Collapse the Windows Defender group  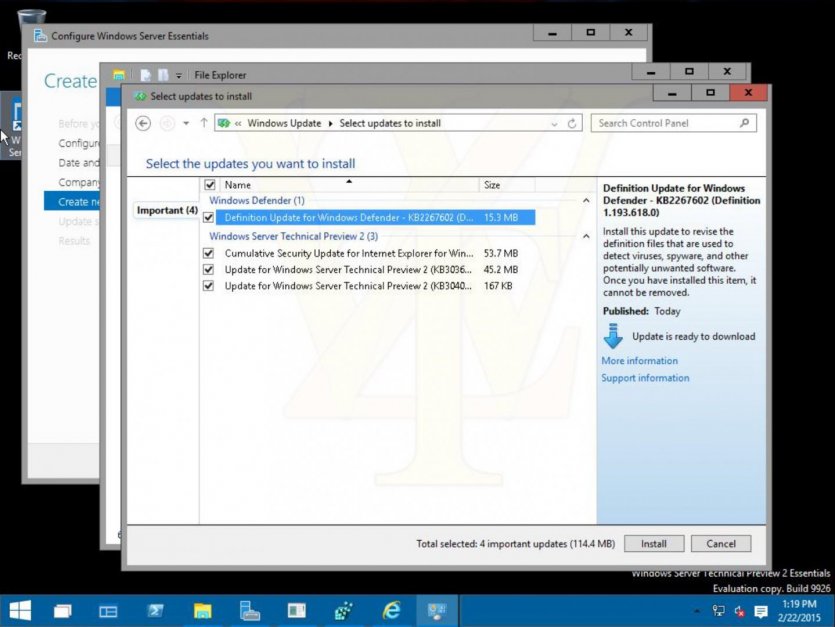point(586,201)
